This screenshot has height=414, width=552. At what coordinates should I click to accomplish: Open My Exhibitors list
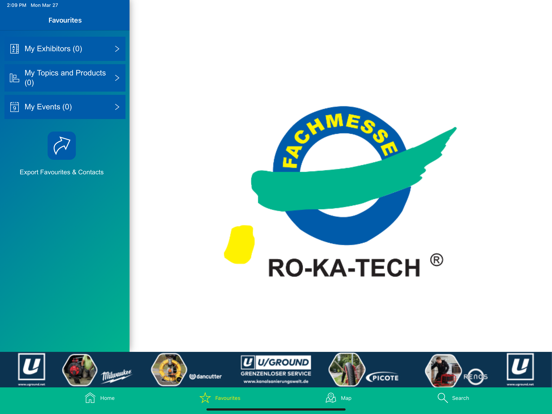click(x=65, y=49)
